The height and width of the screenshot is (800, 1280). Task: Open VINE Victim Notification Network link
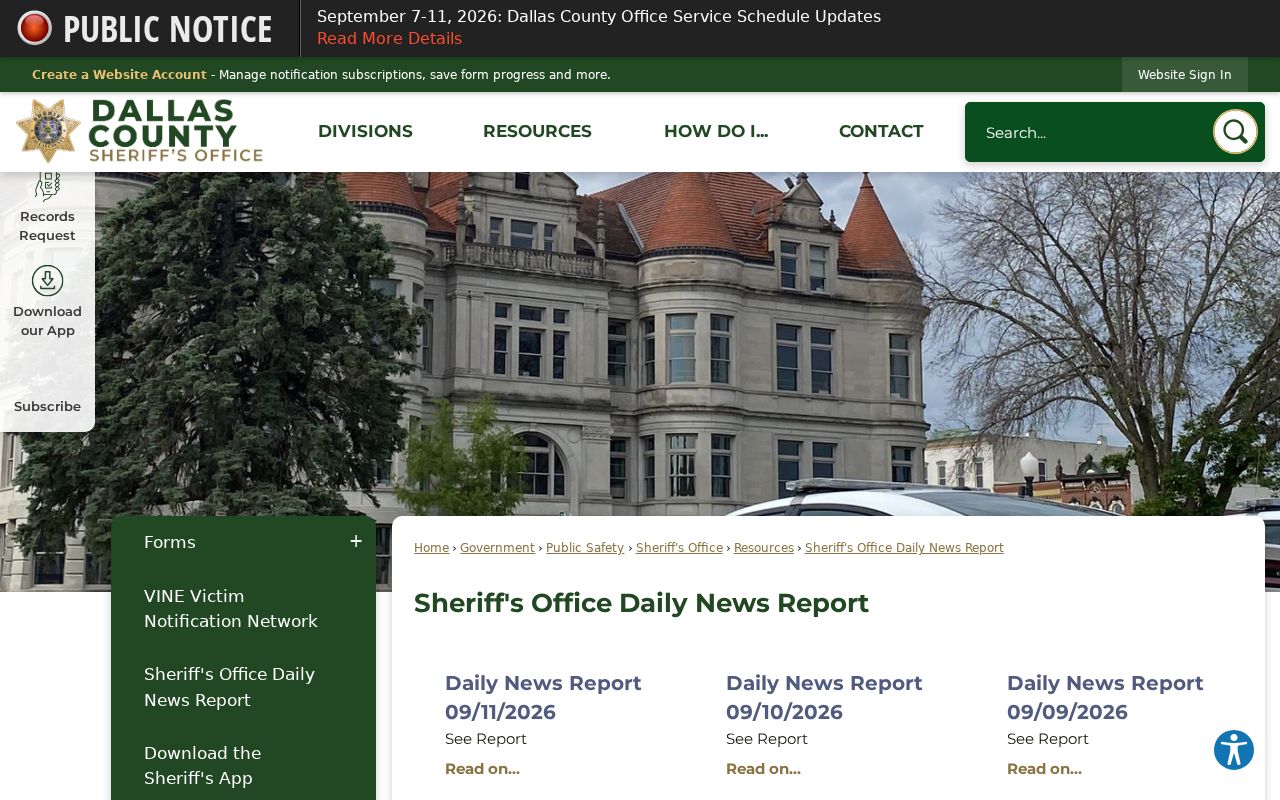(x=231, y=609)
